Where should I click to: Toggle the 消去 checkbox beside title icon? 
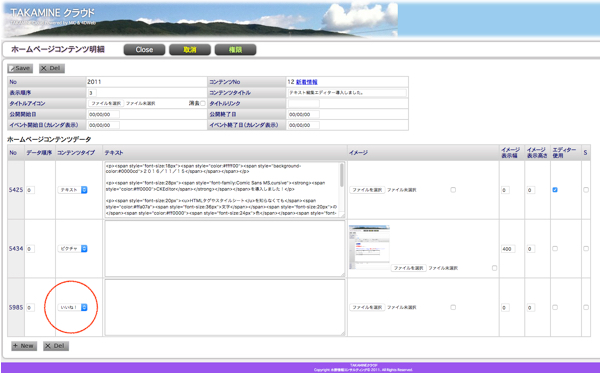pos(203,103)
